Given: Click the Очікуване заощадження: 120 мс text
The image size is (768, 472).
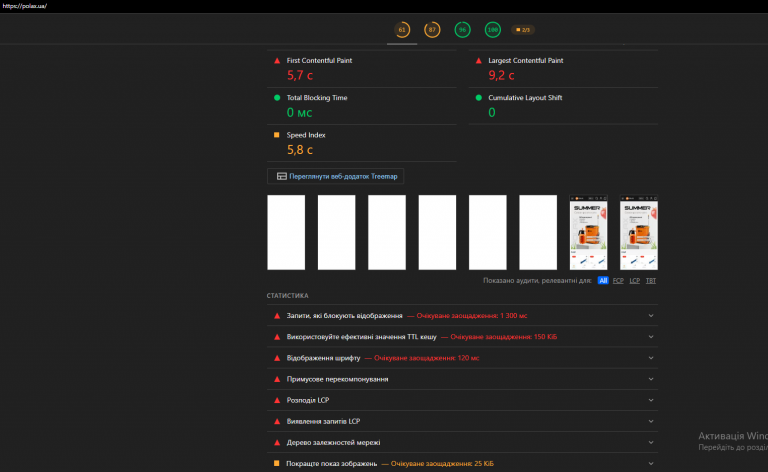Looking at the screenshot, I should click(x=427, y=358).
